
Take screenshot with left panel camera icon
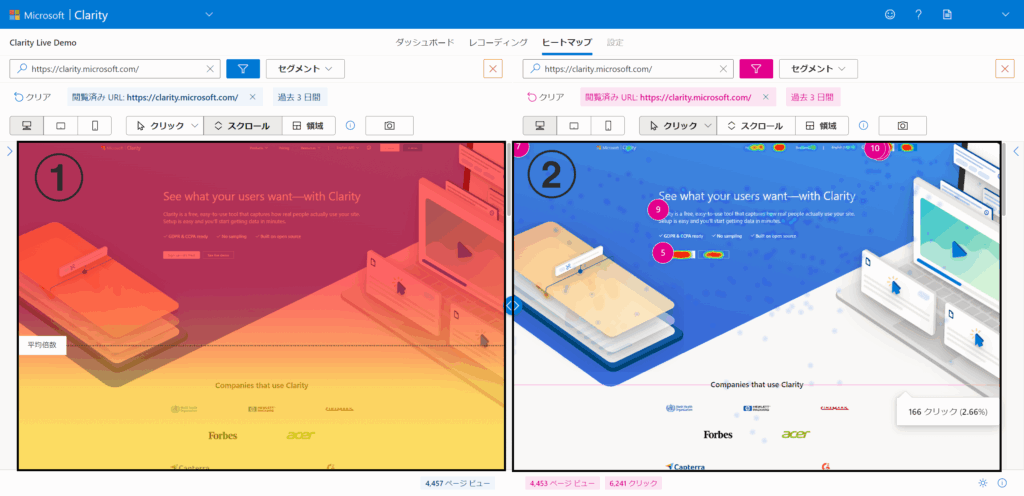click(389, 126)
